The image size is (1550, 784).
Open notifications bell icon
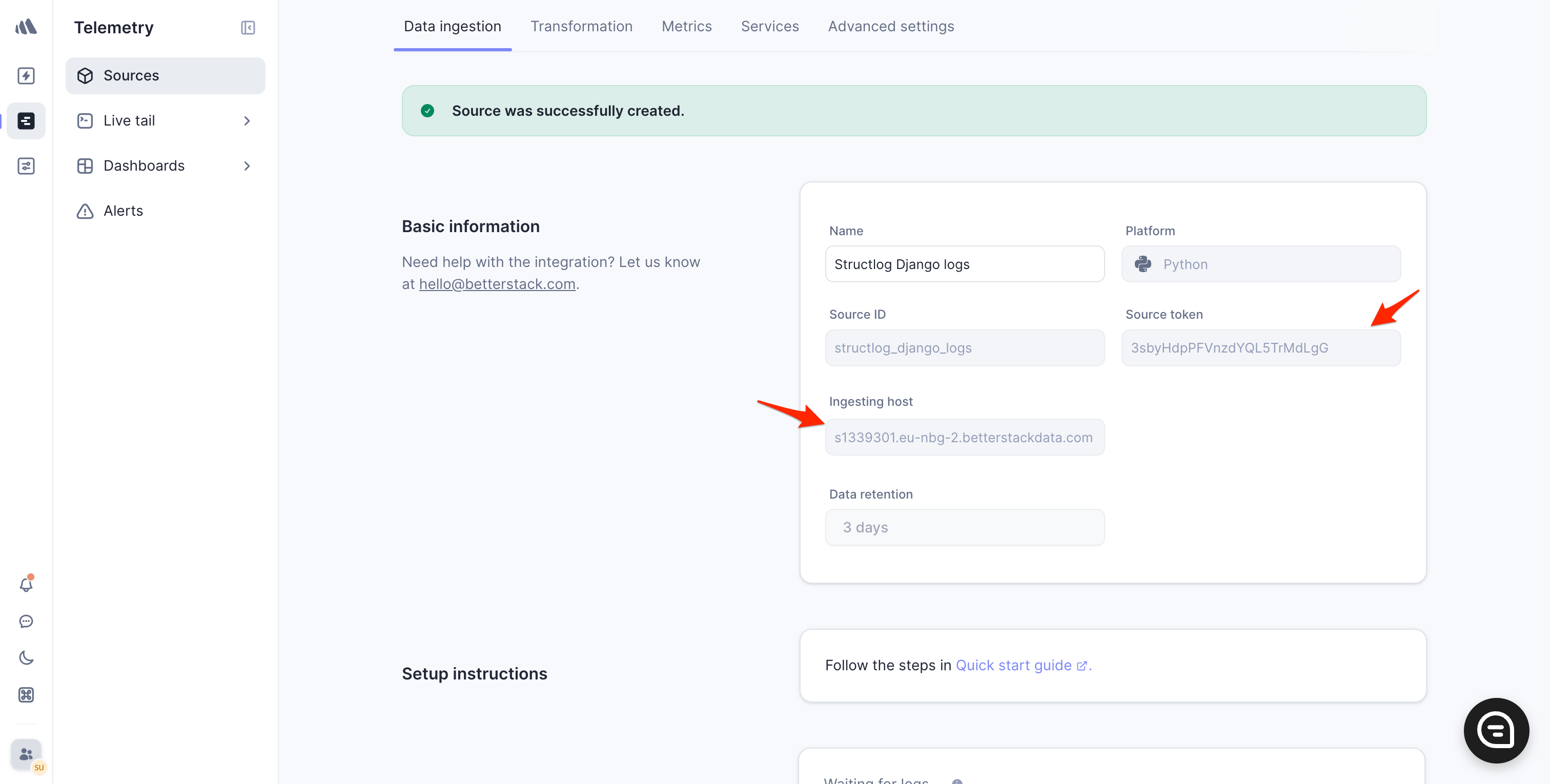coord(26,584)
